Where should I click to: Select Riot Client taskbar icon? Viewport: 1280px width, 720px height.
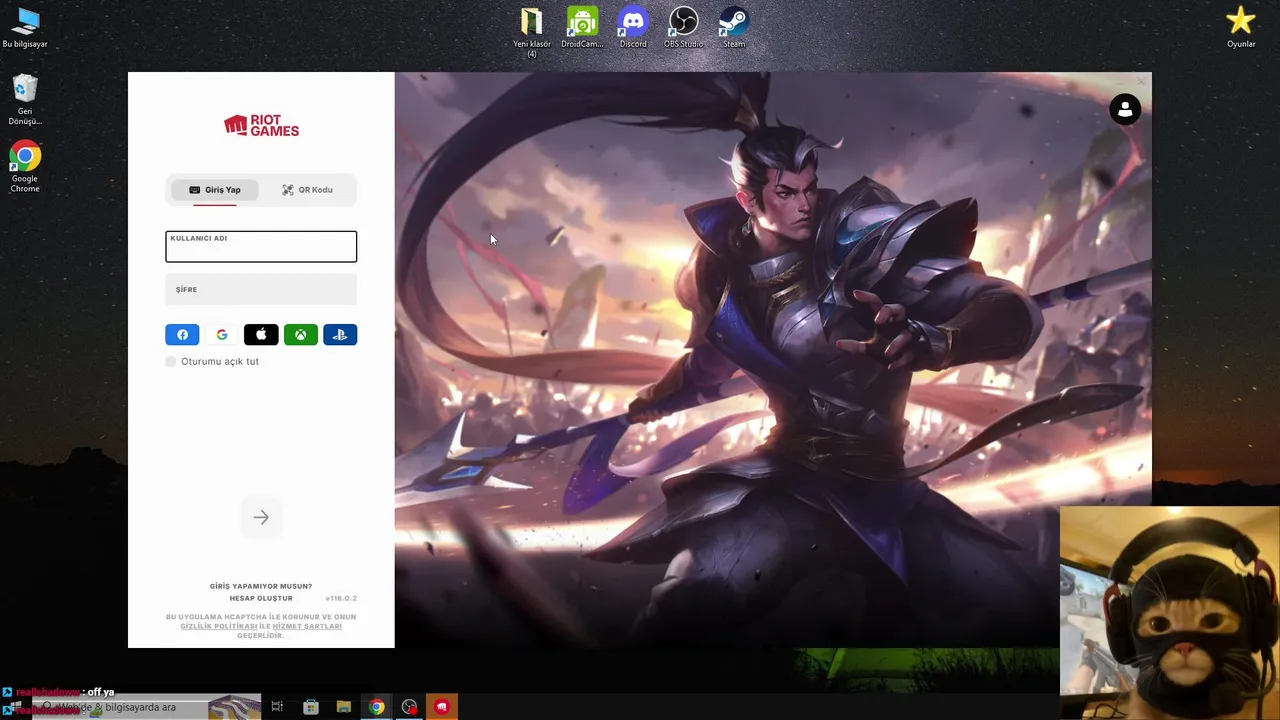coord(442,707)
